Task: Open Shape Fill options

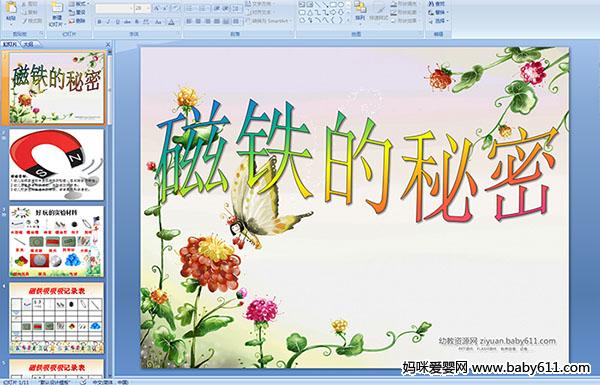Action: [x=404, y=4]
